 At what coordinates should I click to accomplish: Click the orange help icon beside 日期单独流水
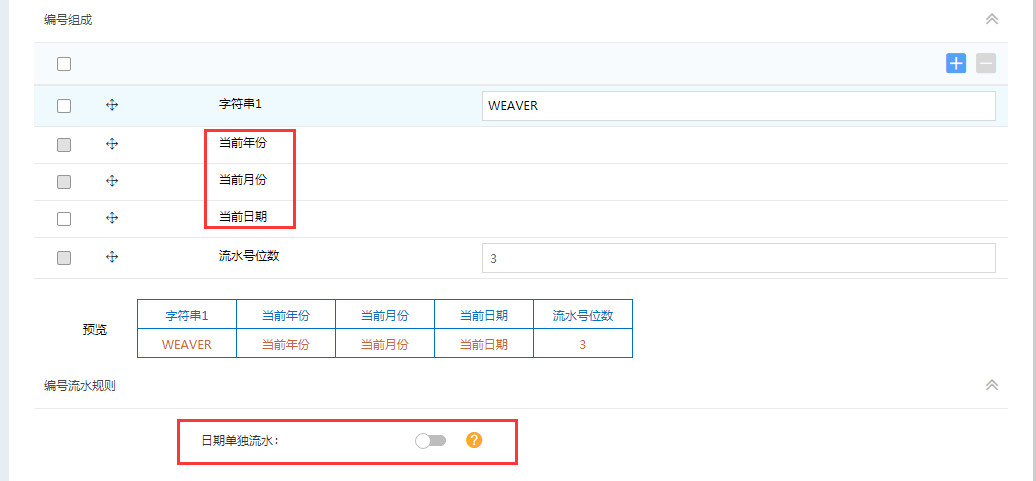(x=474, y=440)
